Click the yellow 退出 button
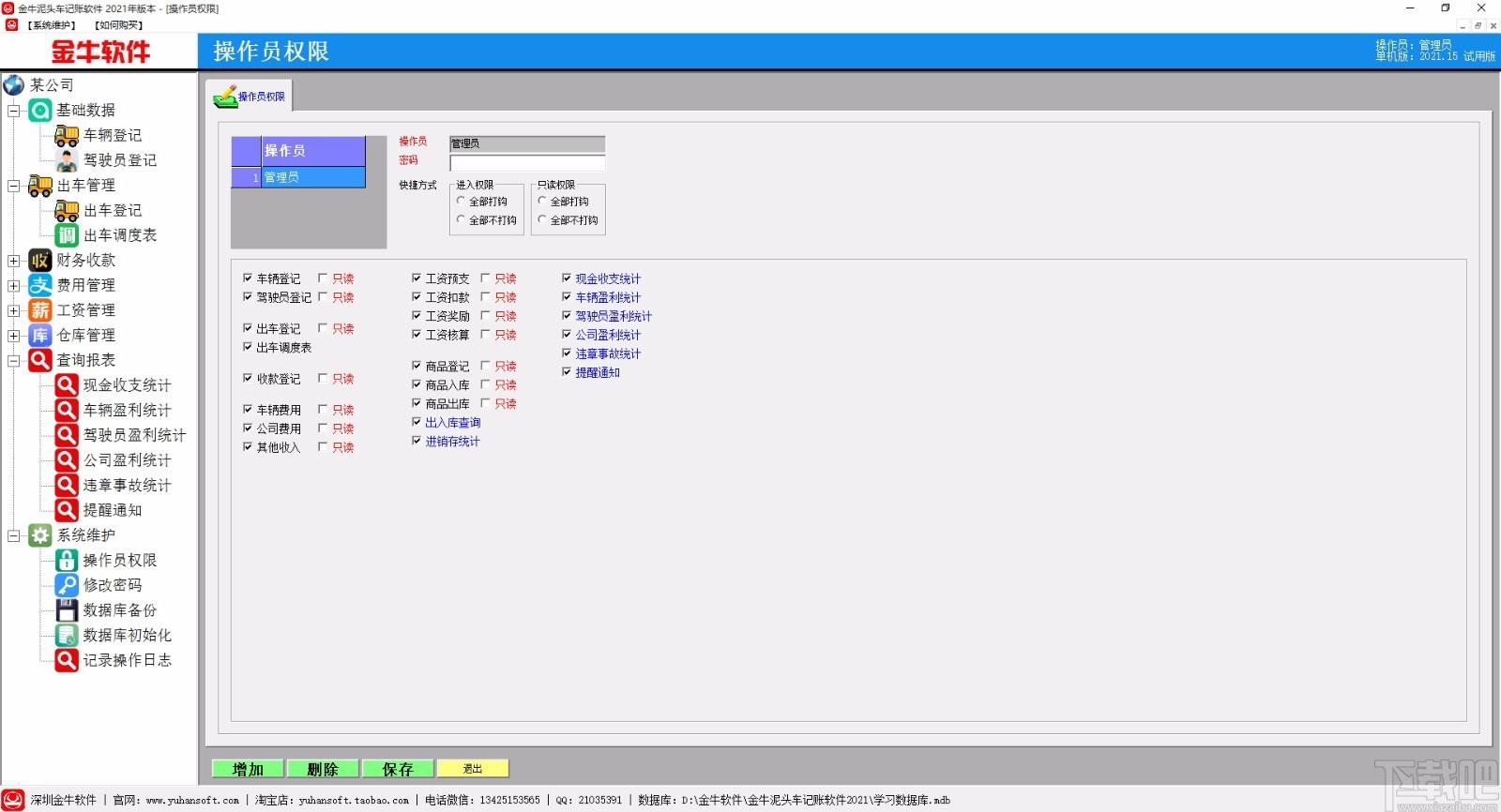The image size is (1501, 812). pos(473,769)
